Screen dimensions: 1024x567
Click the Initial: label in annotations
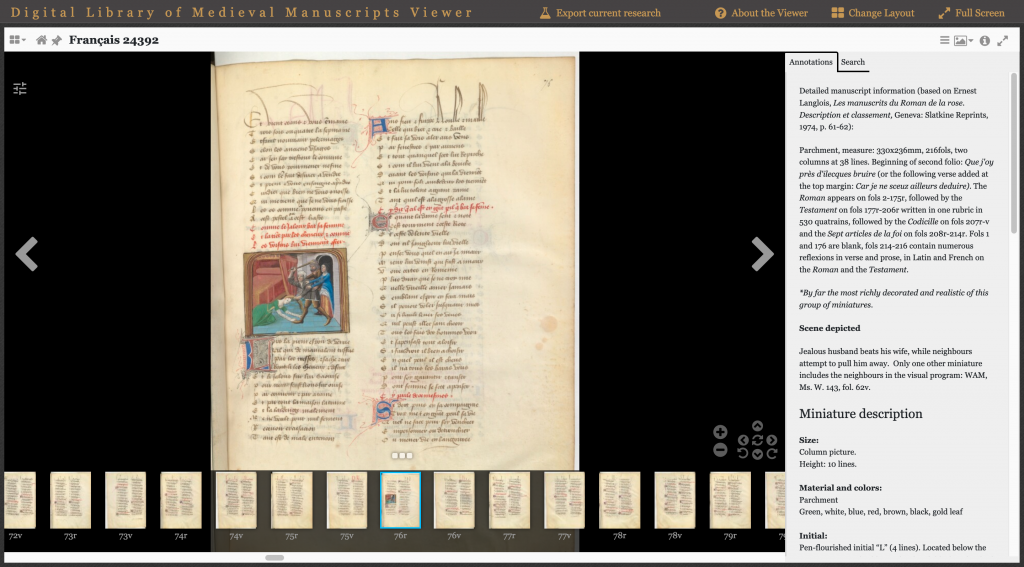[813, 536]
